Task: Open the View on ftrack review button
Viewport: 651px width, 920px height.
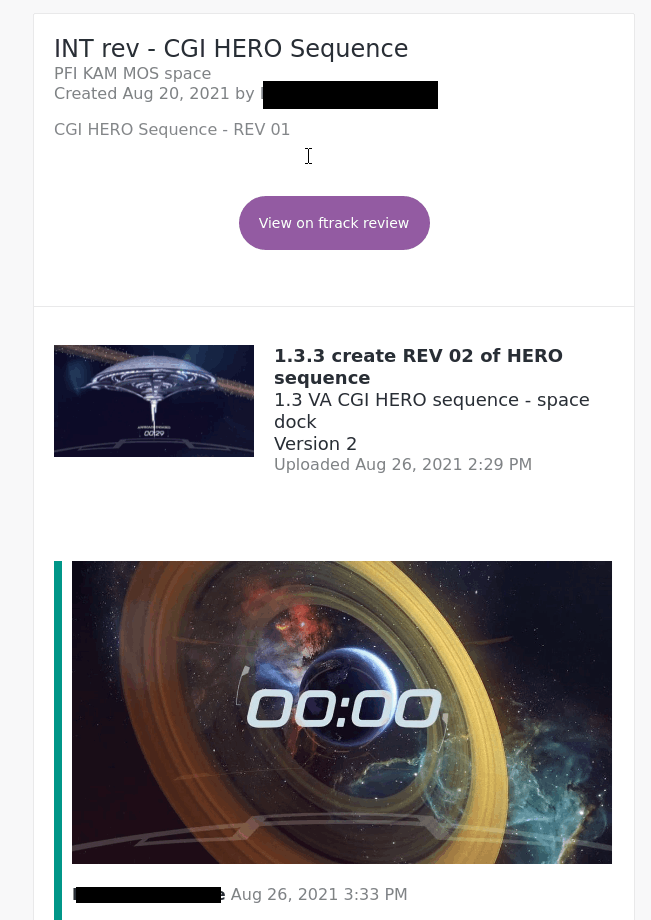Action: click(x=334, y=223)
